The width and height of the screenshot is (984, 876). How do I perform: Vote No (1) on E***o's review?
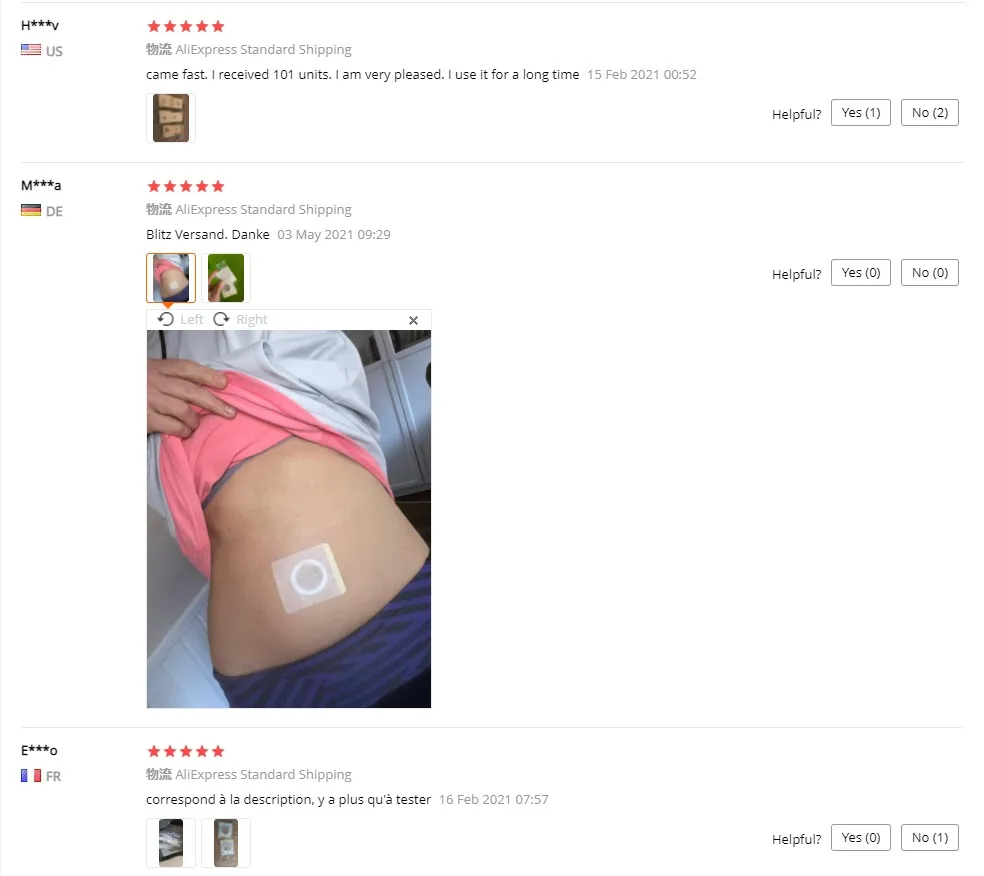(929, 837)
